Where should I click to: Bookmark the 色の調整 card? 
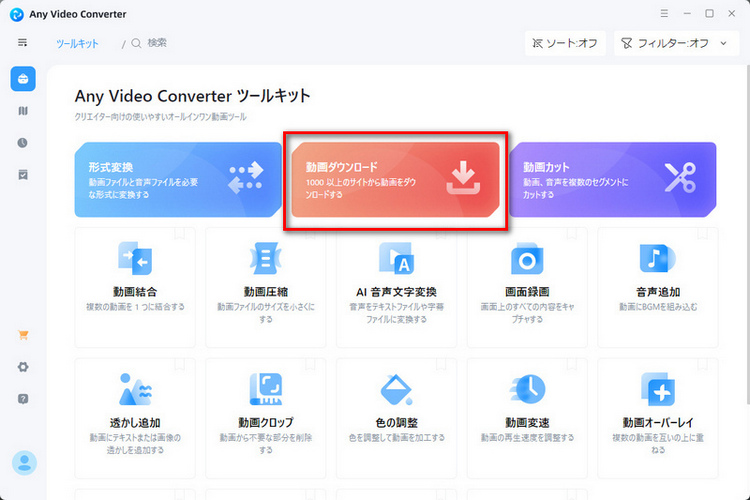441,365
